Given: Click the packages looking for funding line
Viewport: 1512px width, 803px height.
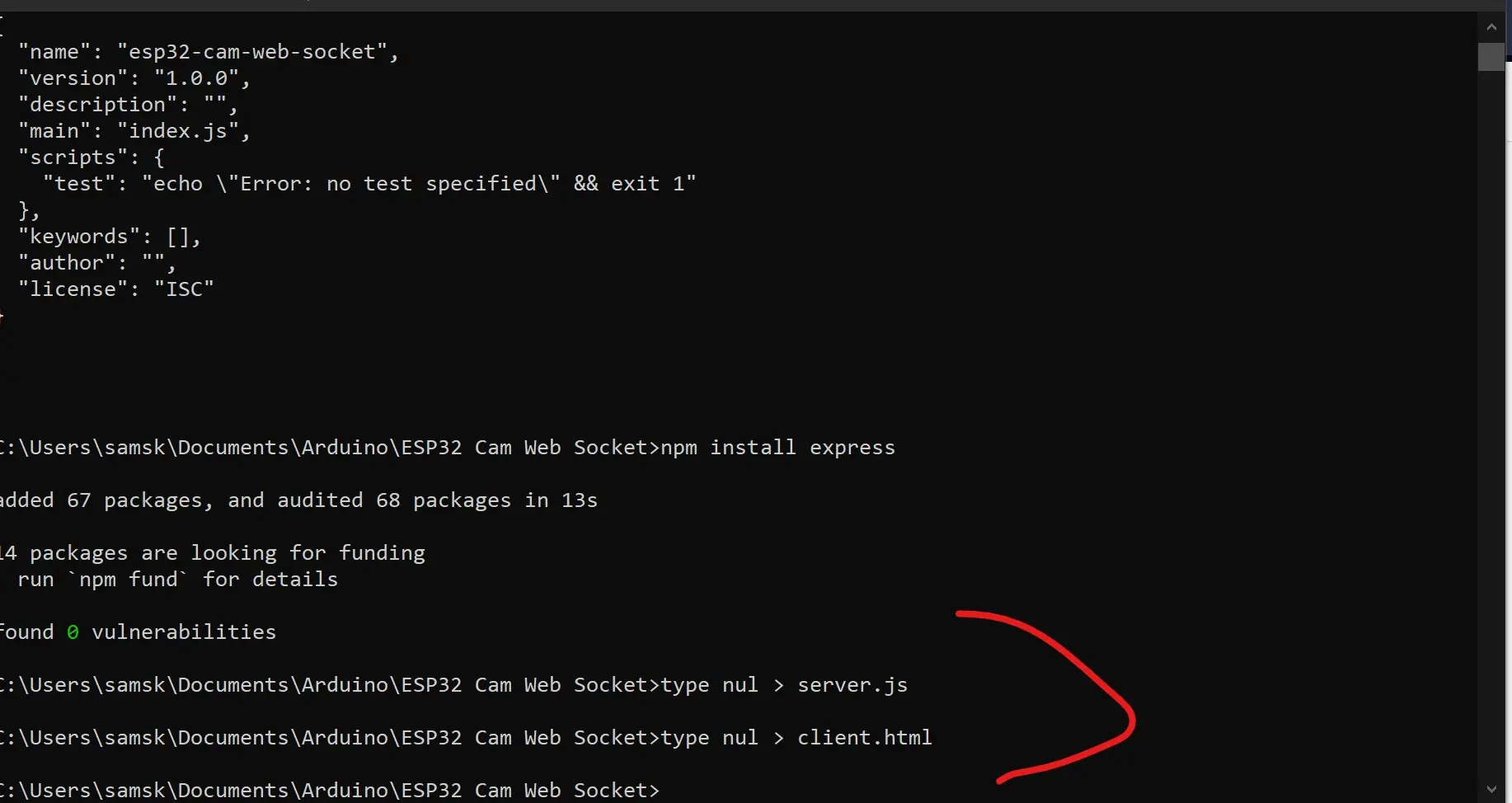Looking at the screenshot, I should point(213,553).
